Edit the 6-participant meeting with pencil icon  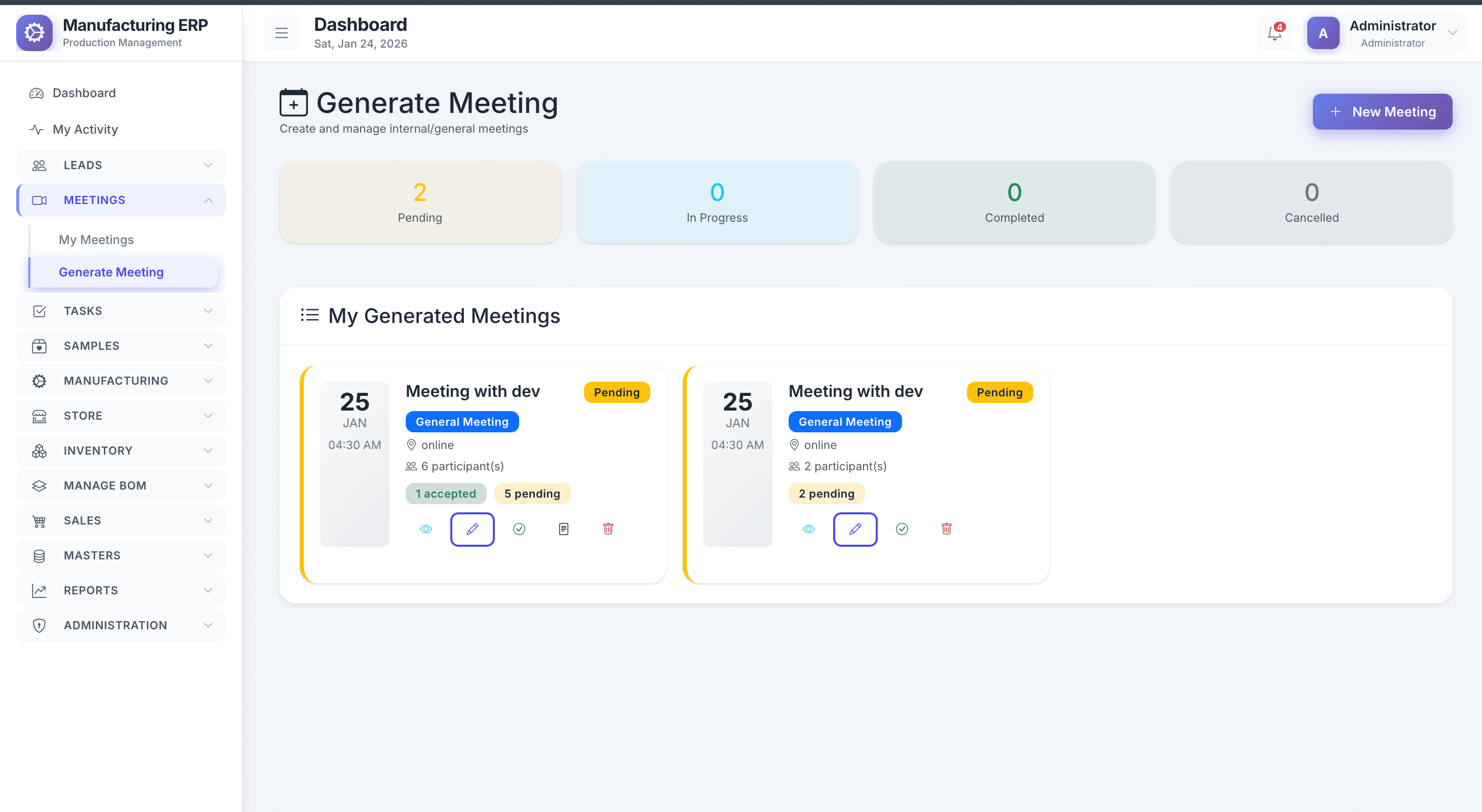[x=473, y=529]
